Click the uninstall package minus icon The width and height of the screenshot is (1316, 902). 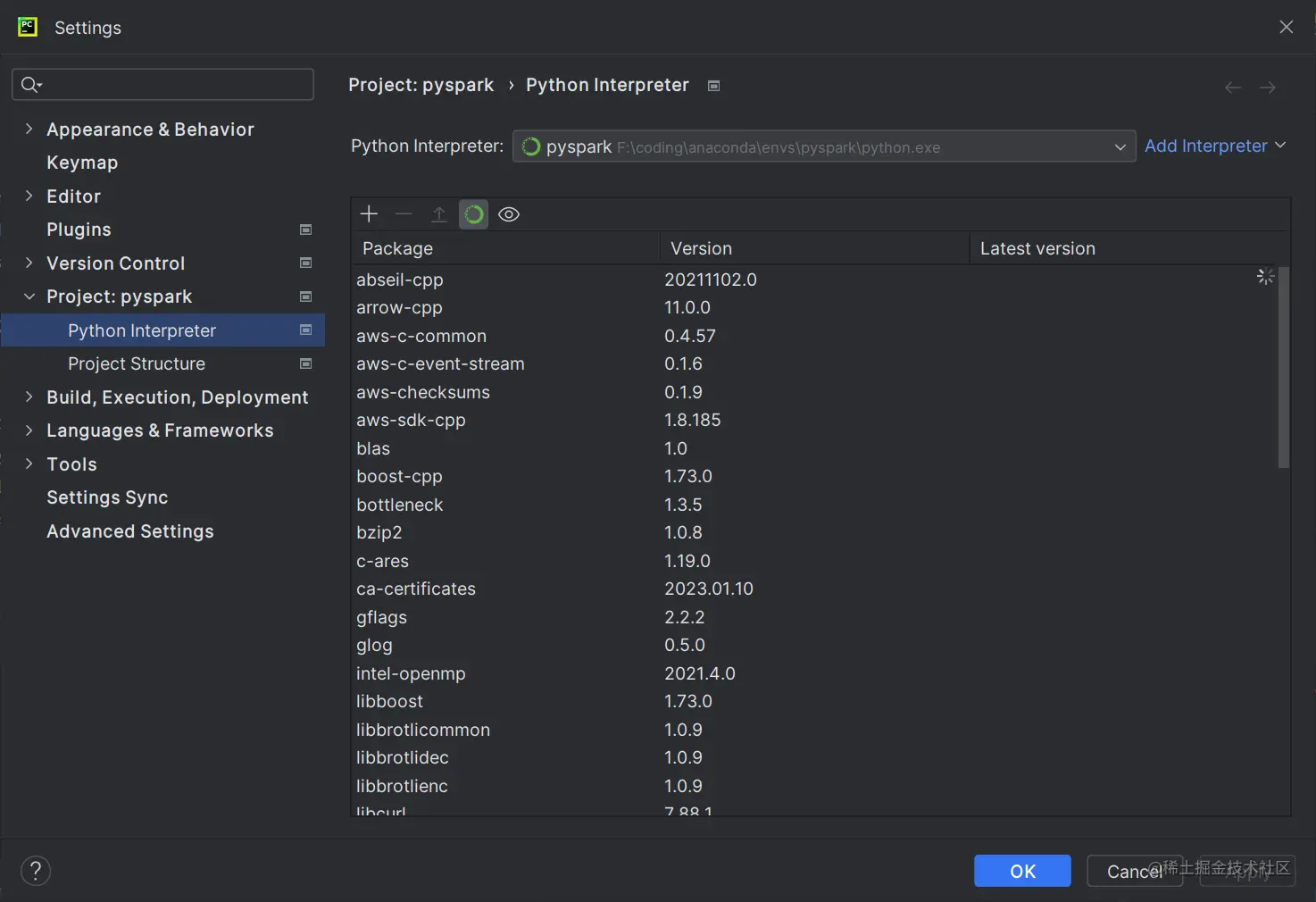coord(404,214)
